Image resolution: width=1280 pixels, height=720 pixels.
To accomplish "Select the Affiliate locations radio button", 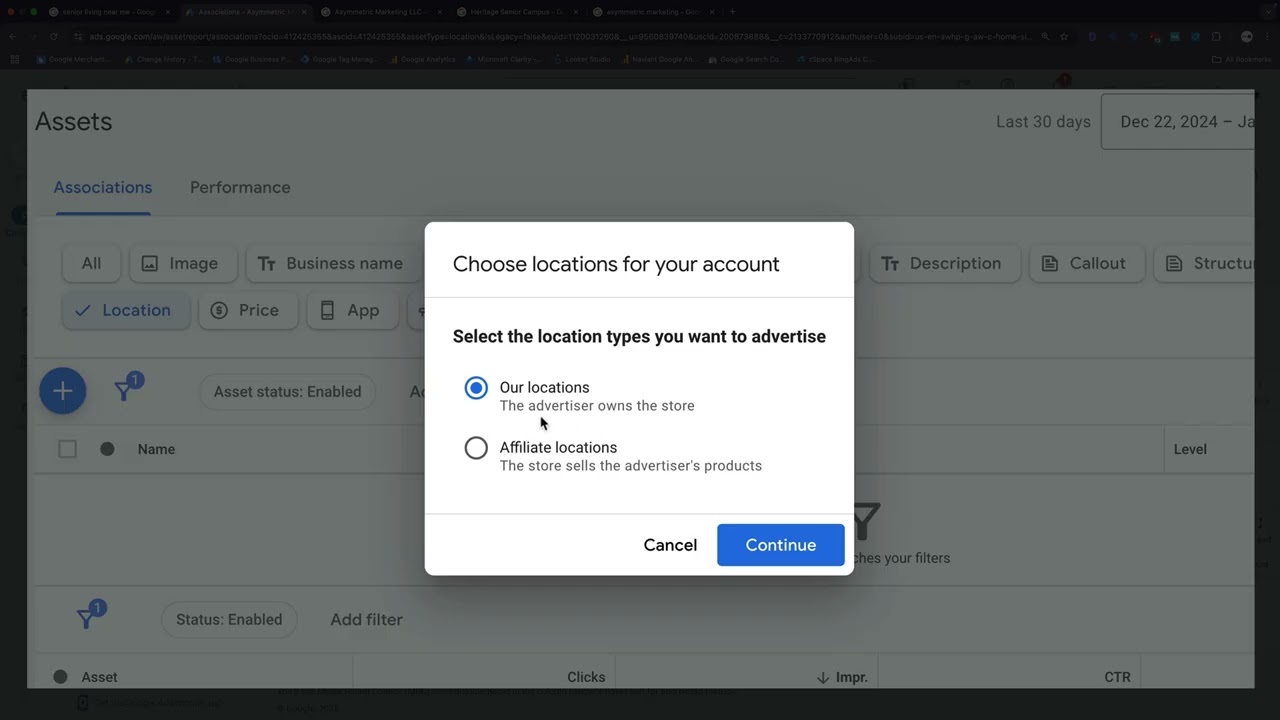I will tap(476, 448).
